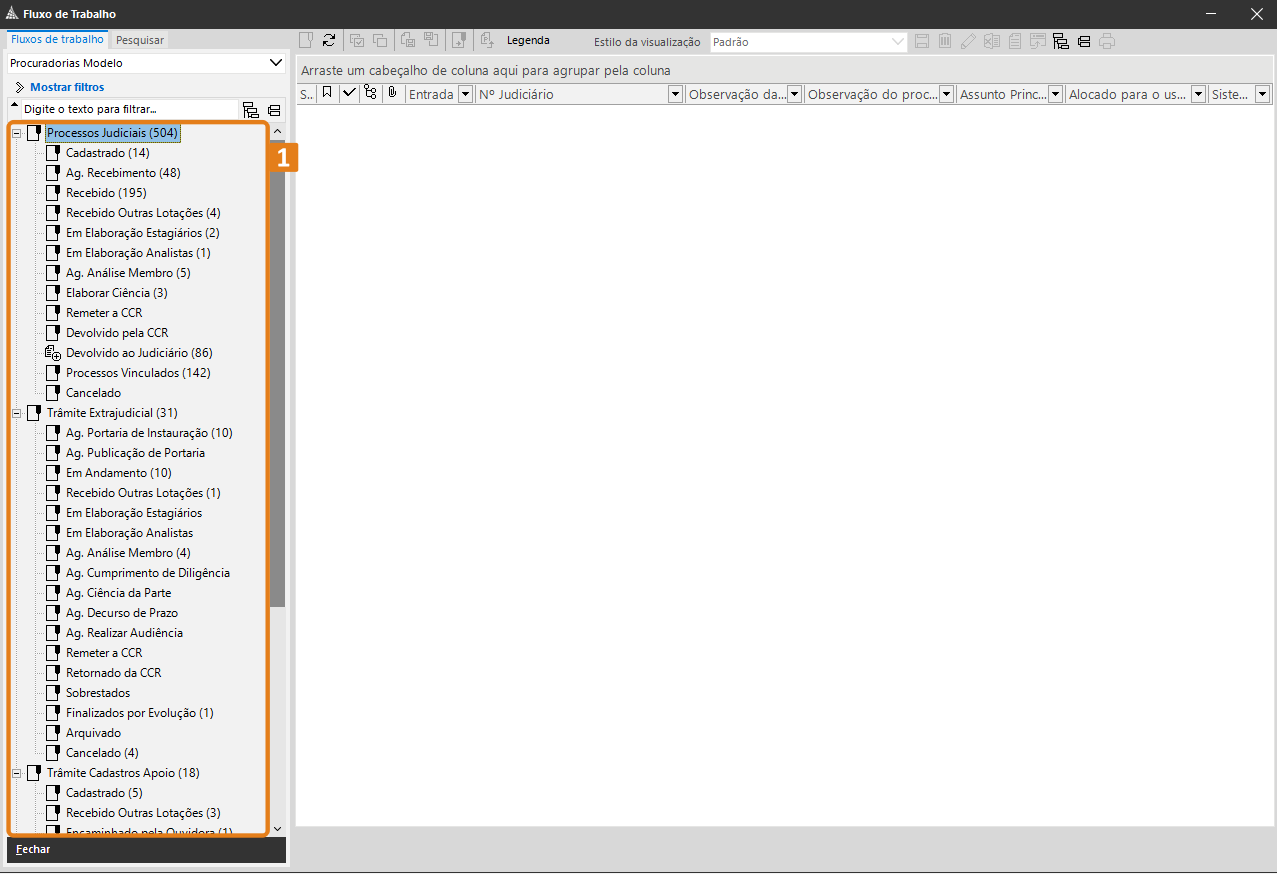Click the icon left of Legenda
Image resolution: width=1277 pixels, height=874 pixels.
[x=487, y=41]
